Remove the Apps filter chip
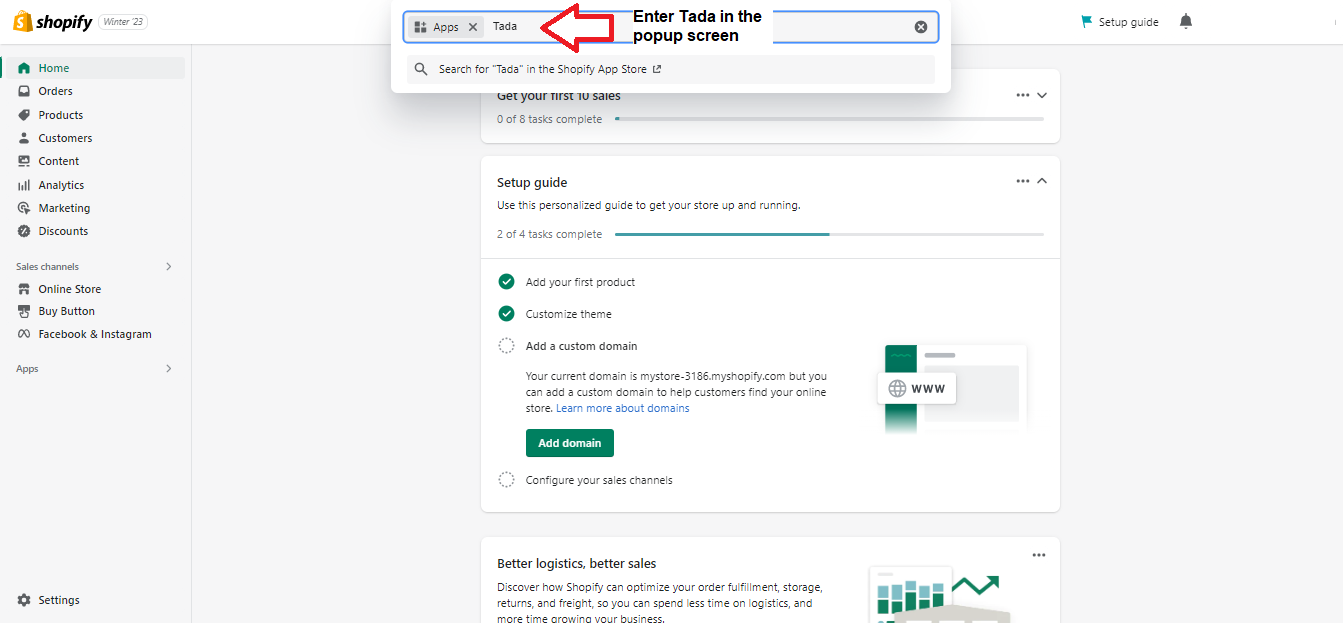 [473, 27]
